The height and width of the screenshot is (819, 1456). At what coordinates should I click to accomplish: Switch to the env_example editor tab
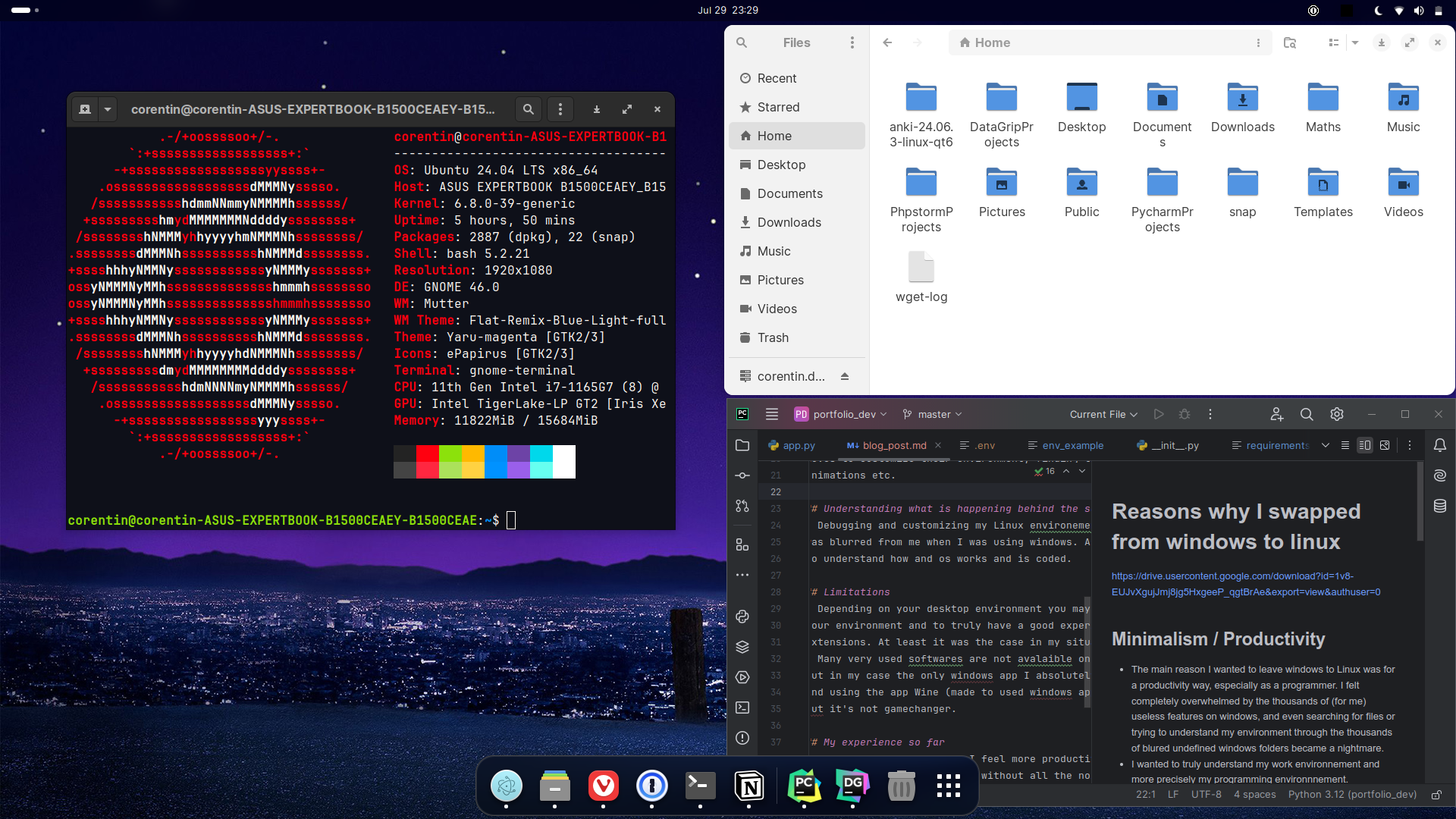1065,445
